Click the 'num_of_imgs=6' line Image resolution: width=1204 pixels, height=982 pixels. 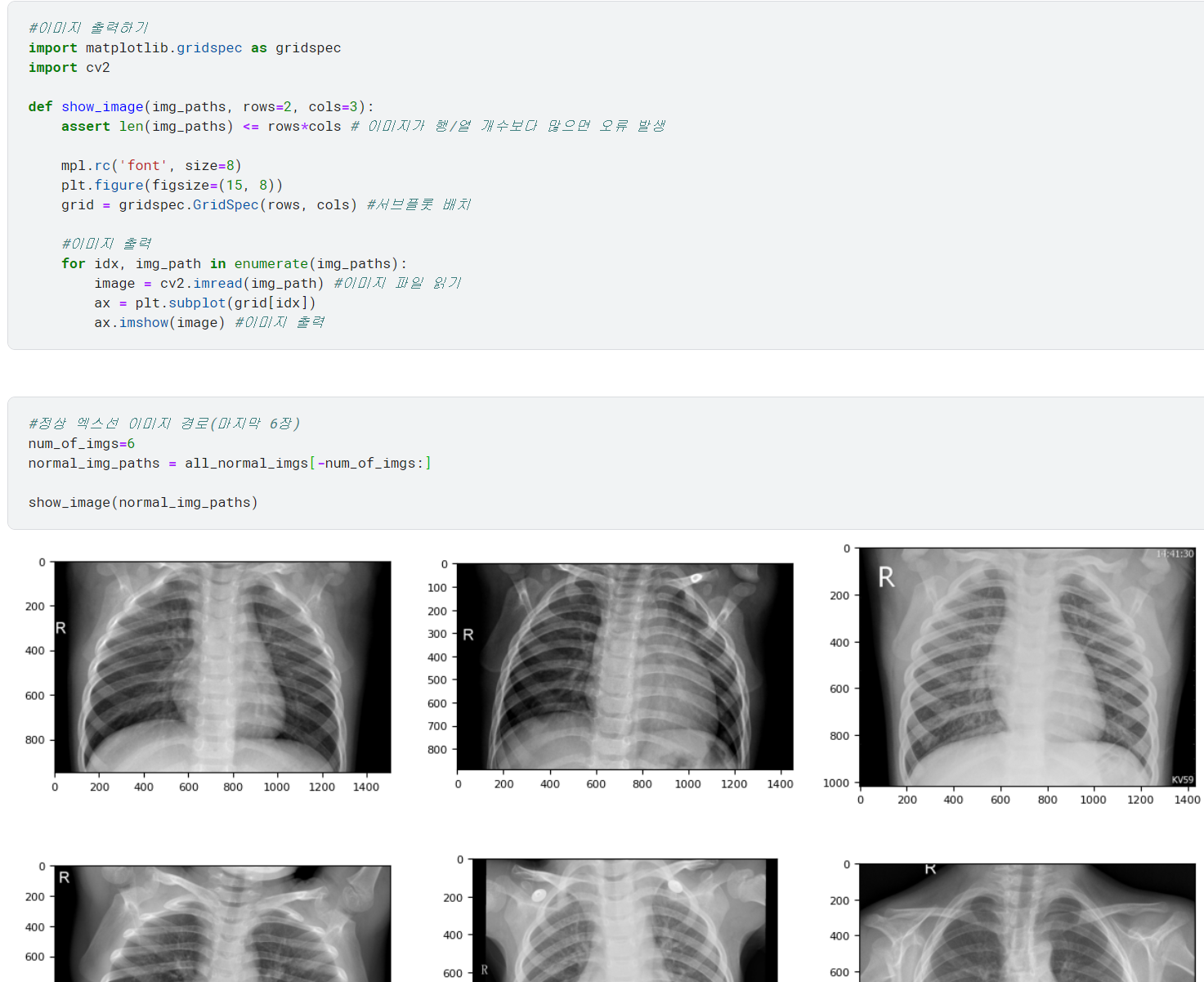pyautogui.click(x=82, y=444)
